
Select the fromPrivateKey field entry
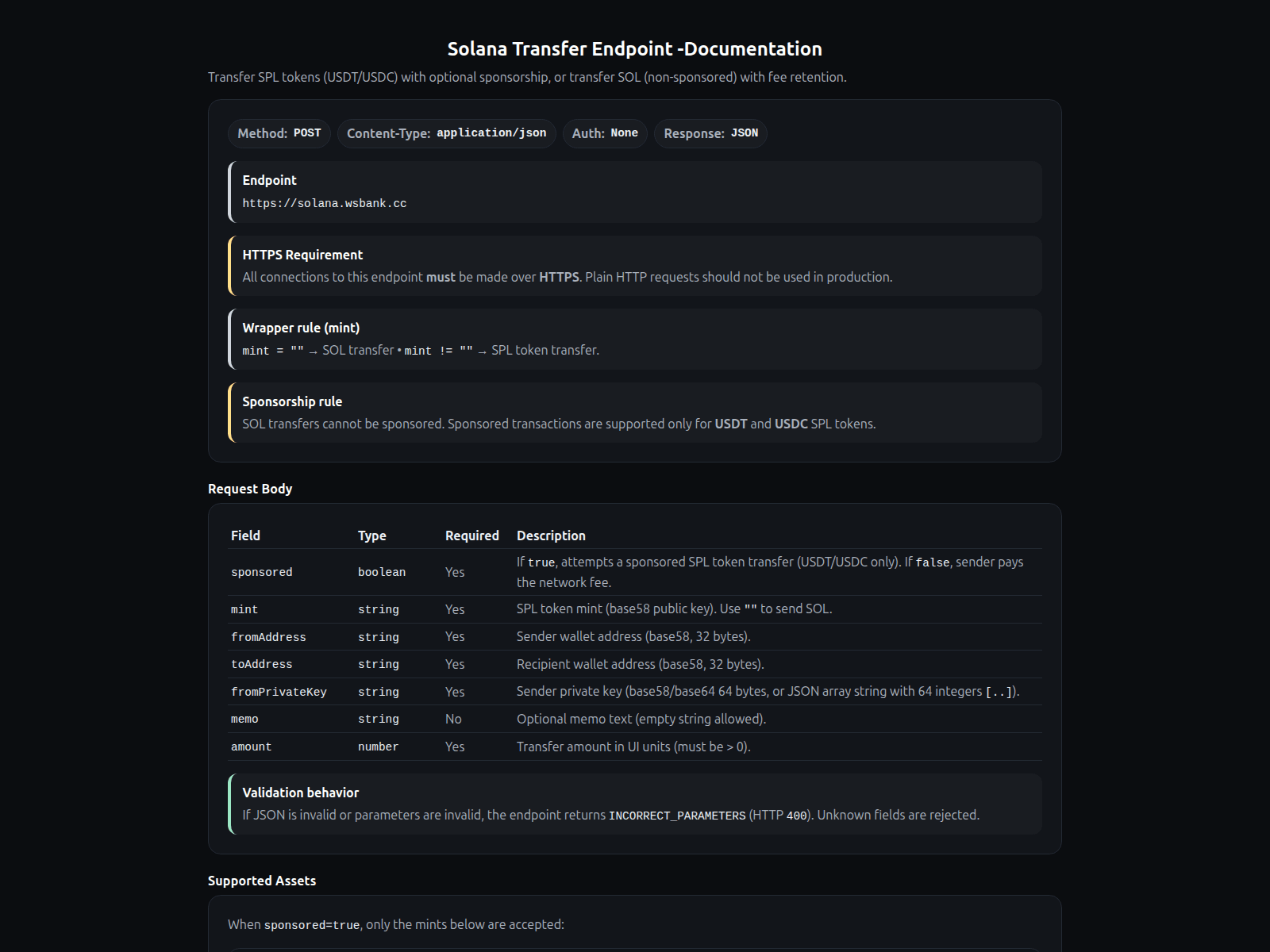279,691
